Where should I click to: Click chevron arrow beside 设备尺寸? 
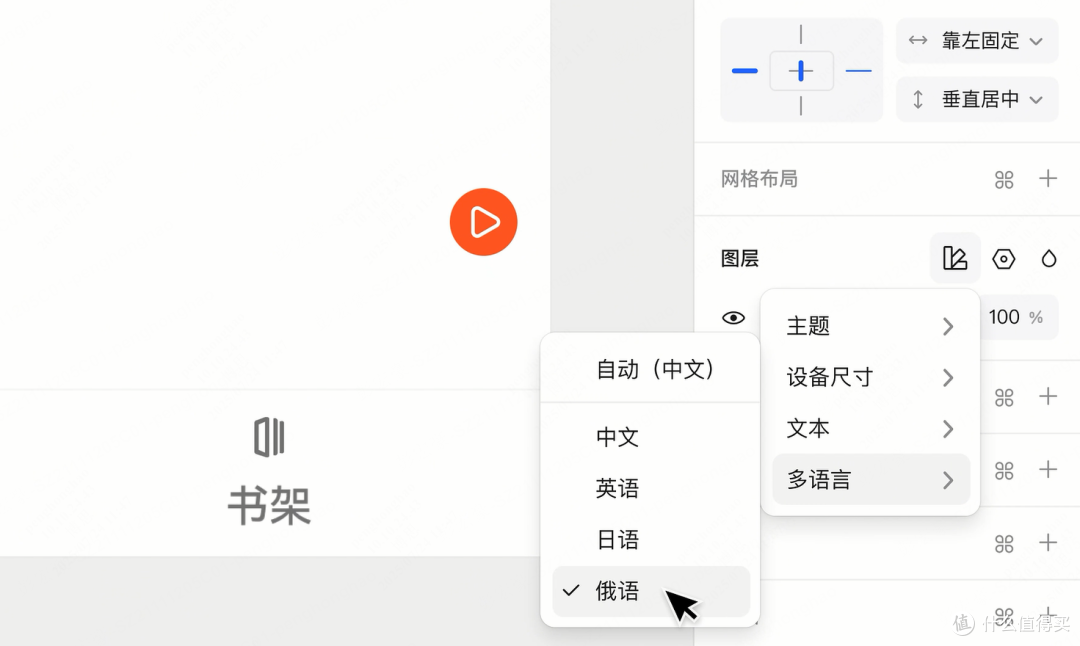[x=948, y=377]
